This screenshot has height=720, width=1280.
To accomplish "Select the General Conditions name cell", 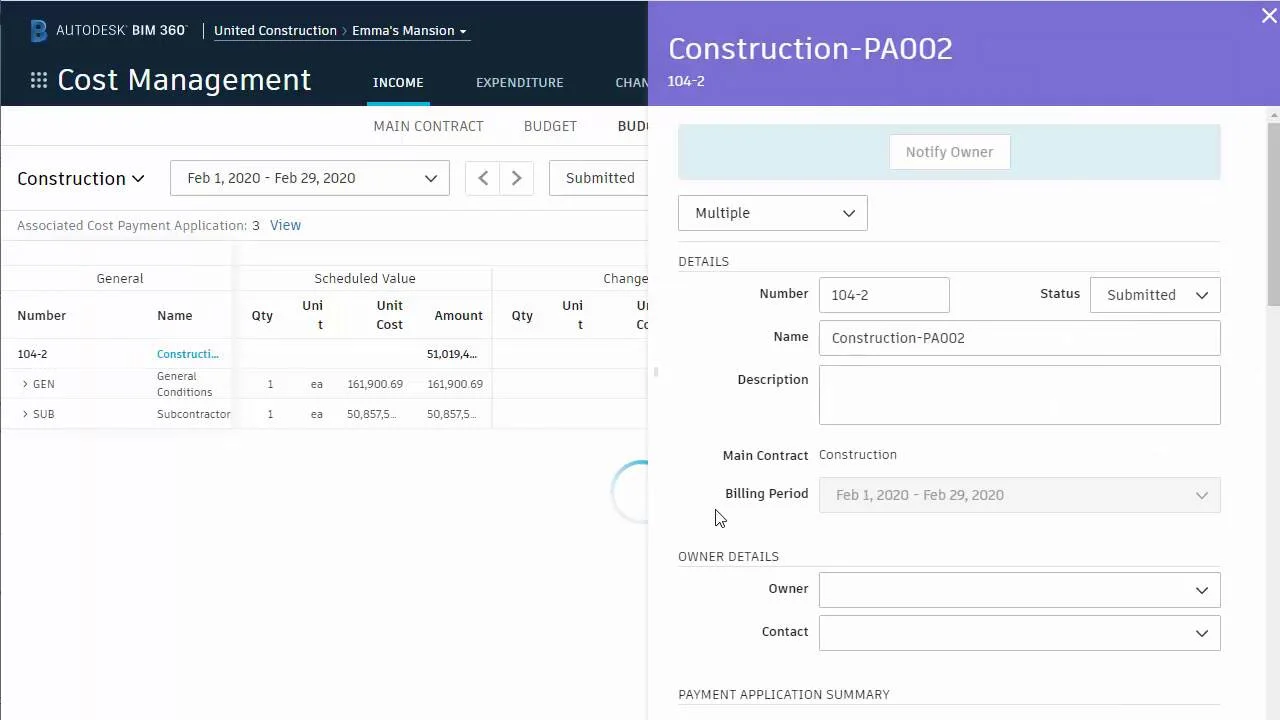I will click(184, 384).
